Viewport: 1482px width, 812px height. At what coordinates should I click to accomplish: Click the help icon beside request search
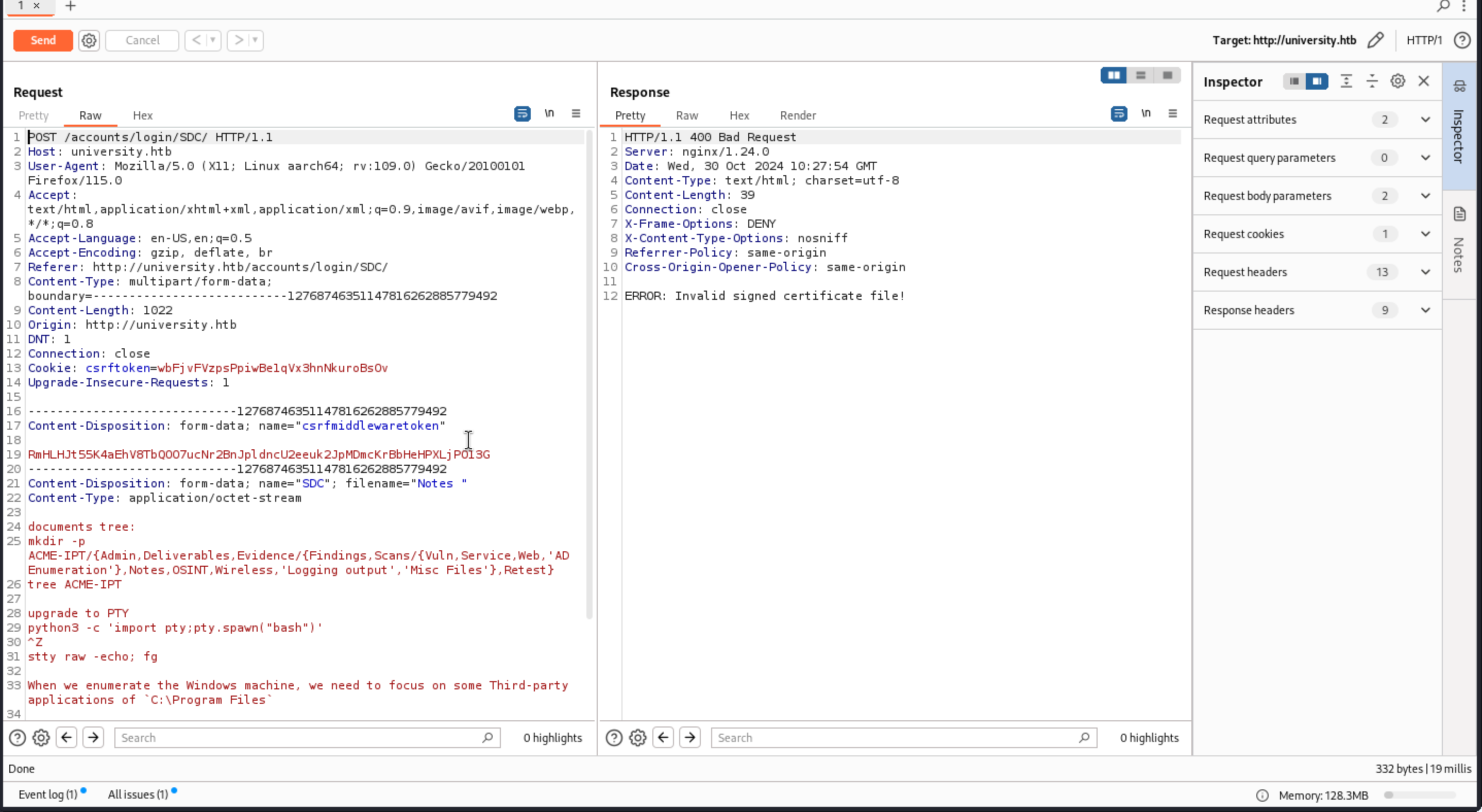pos(17,737)
